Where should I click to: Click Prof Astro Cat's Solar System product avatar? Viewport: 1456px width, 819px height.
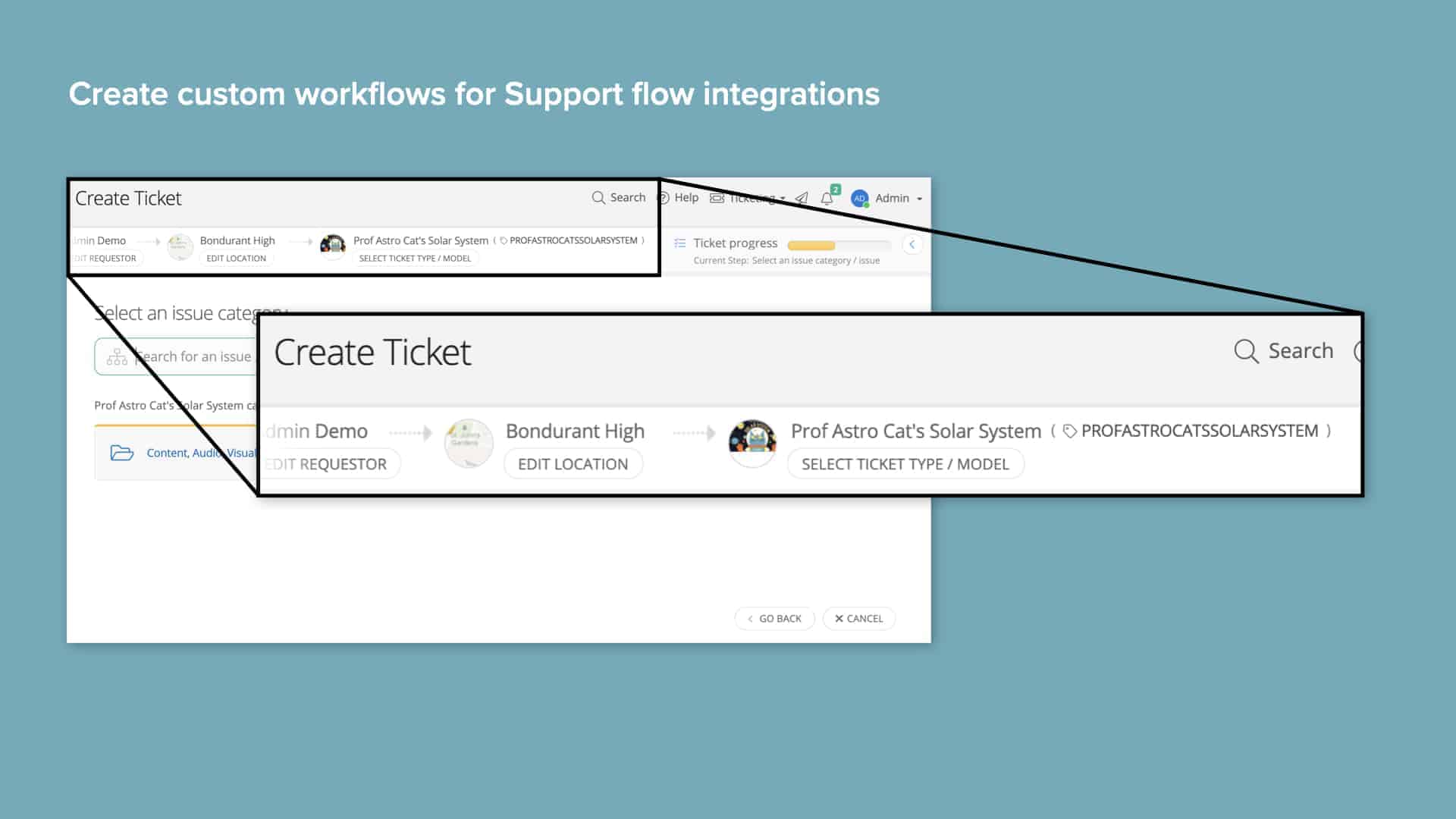coord(752,443)
